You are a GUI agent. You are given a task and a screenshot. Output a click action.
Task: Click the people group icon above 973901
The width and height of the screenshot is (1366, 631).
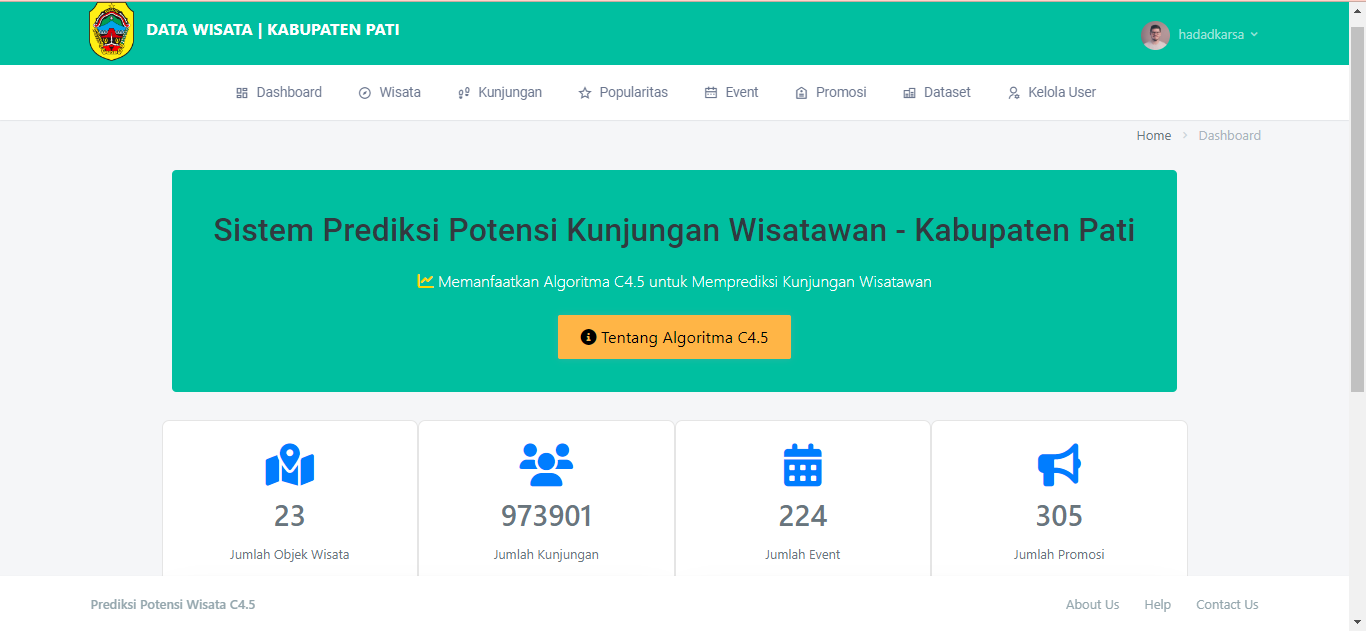click(x=546, y=465)
